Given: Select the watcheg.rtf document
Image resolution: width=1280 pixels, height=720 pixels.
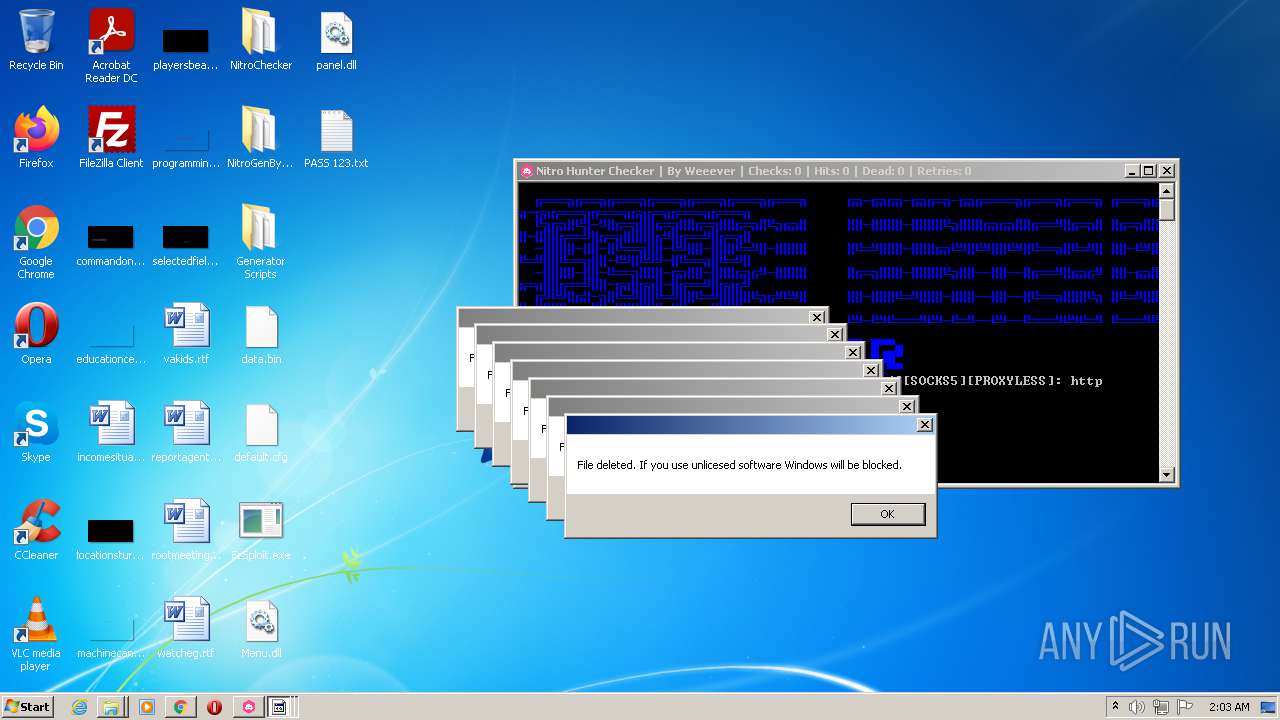Looking at the screenshot, I should point(186,629).
